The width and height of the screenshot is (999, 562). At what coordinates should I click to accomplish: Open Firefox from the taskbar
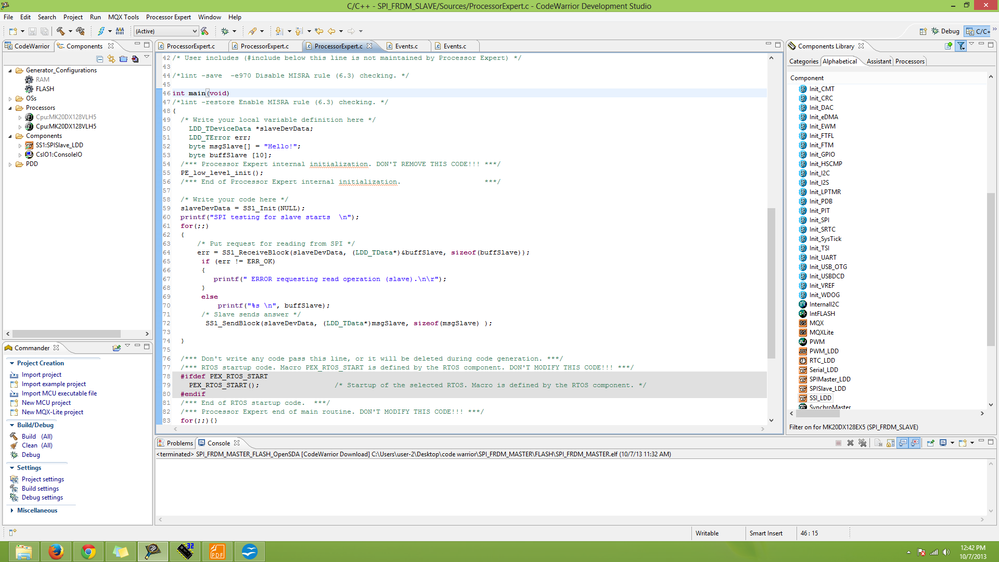coord(56,551)
